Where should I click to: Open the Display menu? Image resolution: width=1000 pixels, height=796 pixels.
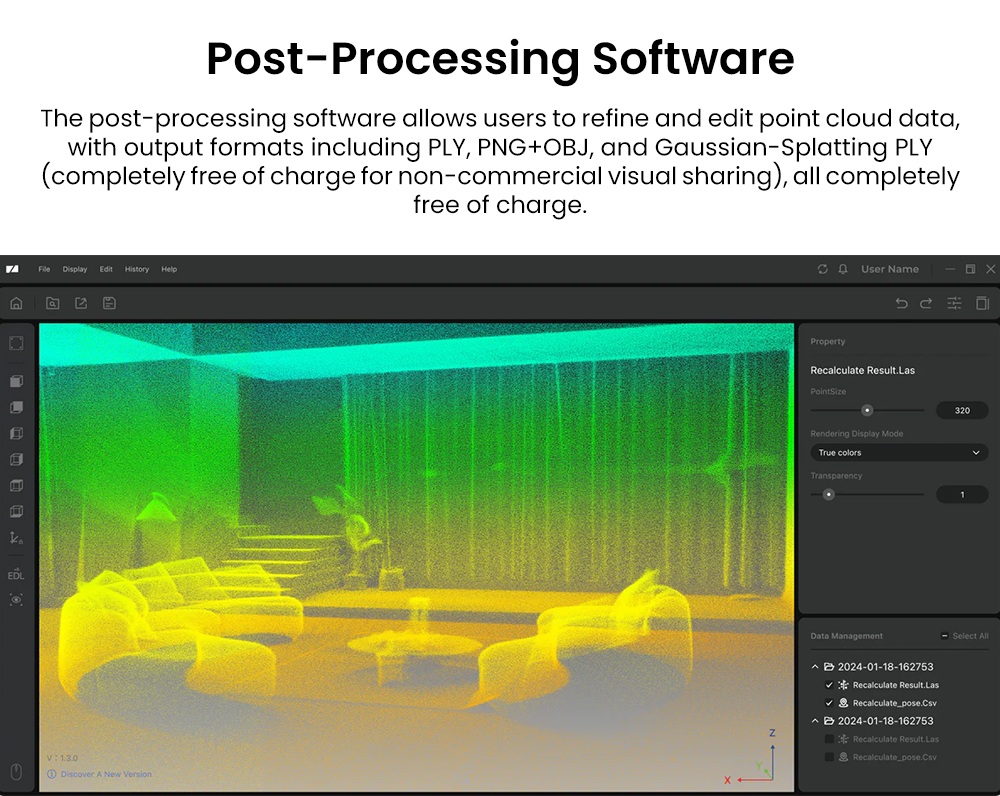[74, 269]
